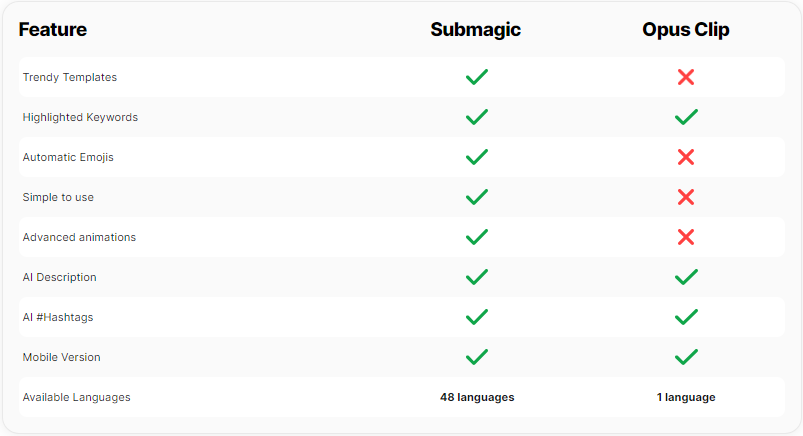This screenshot has height=436, width=803.
Task: Click the 1 language value
Action: (x=685, y=397)
